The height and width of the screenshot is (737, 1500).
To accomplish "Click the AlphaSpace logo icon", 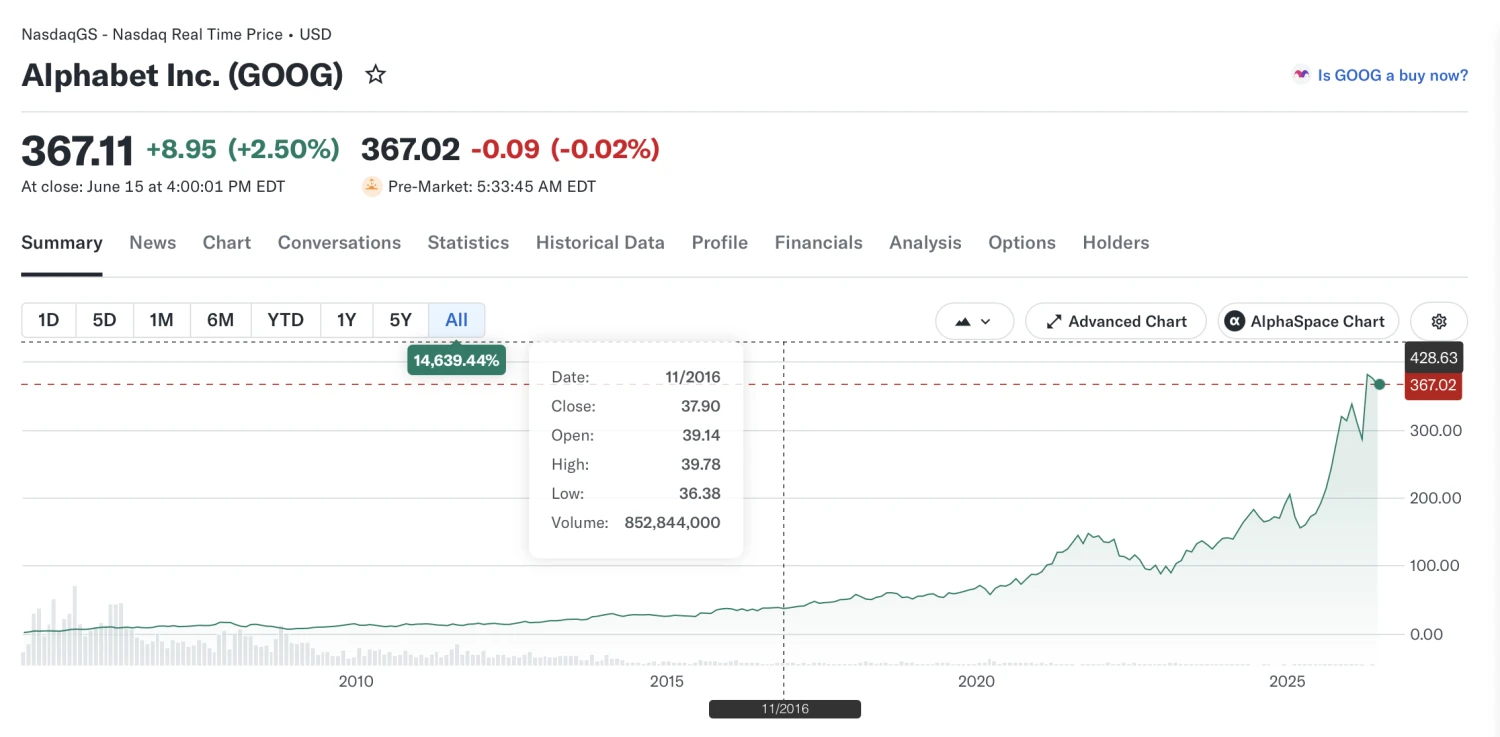I will 1235,321.
